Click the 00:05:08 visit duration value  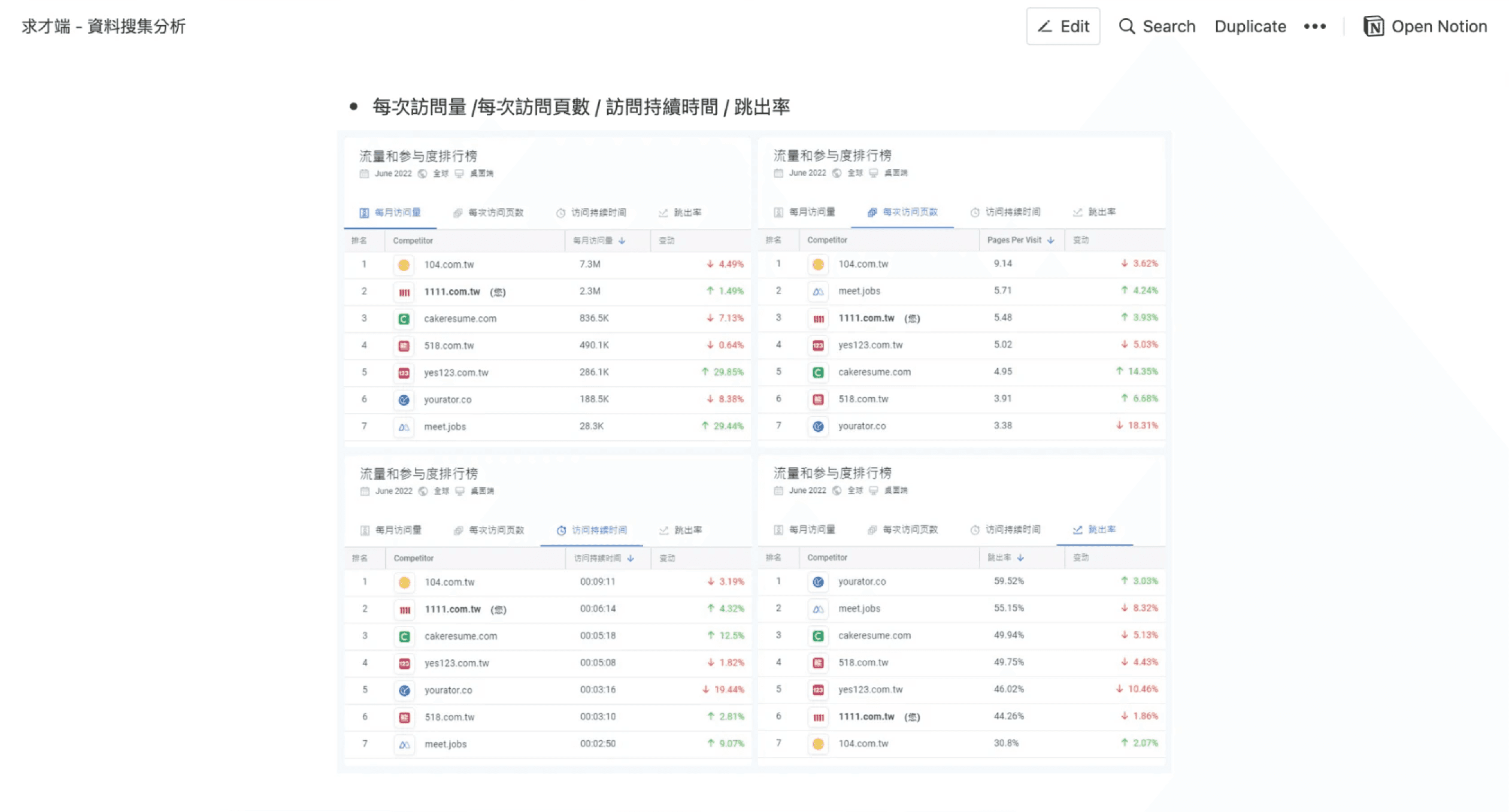(598, 662)
